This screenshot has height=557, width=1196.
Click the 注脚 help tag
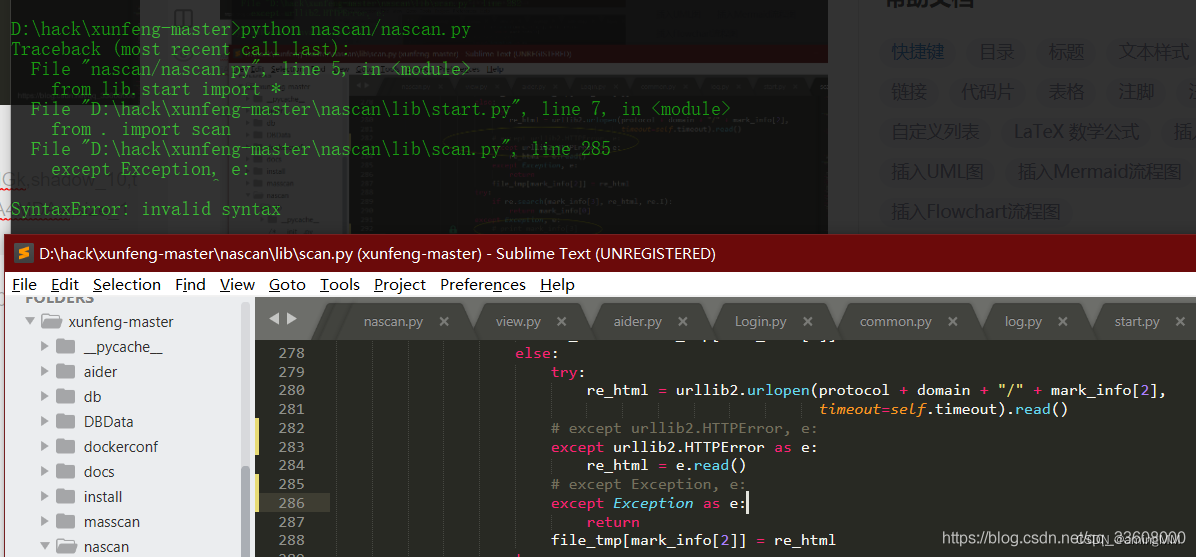click(1136, 92)
